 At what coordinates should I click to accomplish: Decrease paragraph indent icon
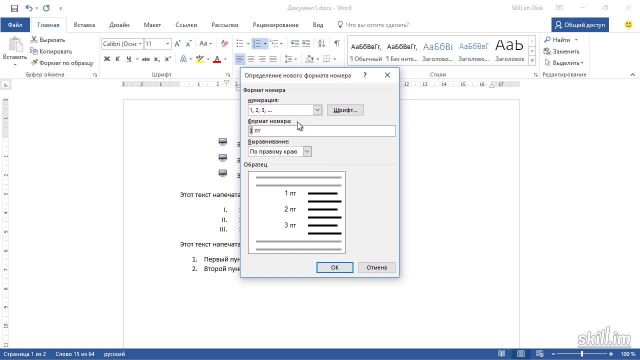click(295, 44)
